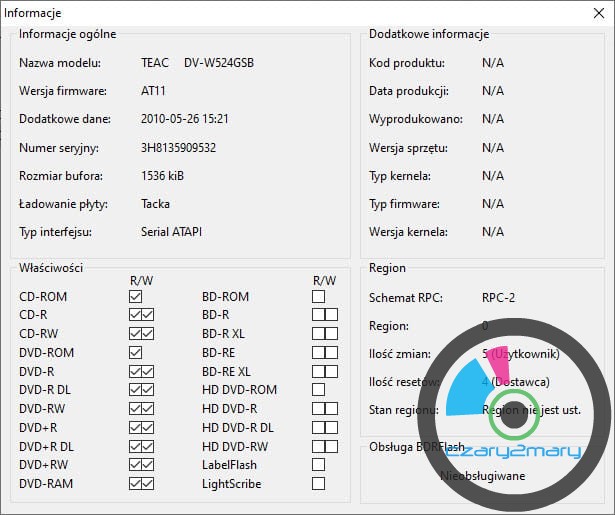The width and height of the screenshot is (615, 515).
Task: Toggle the CD-R read checkbox
Action: point(135,316)
